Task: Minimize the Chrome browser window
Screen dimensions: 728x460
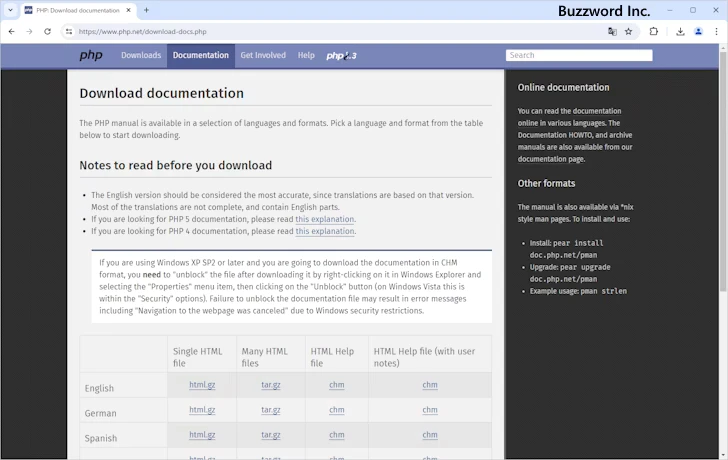Action: [670, 10]
